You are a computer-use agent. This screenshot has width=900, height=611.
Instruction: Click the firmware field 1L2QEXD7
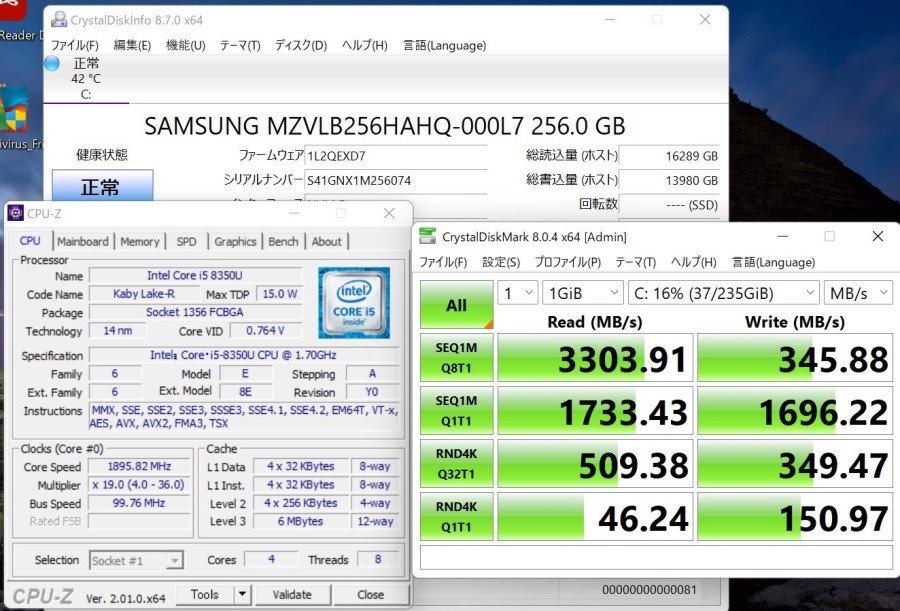tap(395, 156)
